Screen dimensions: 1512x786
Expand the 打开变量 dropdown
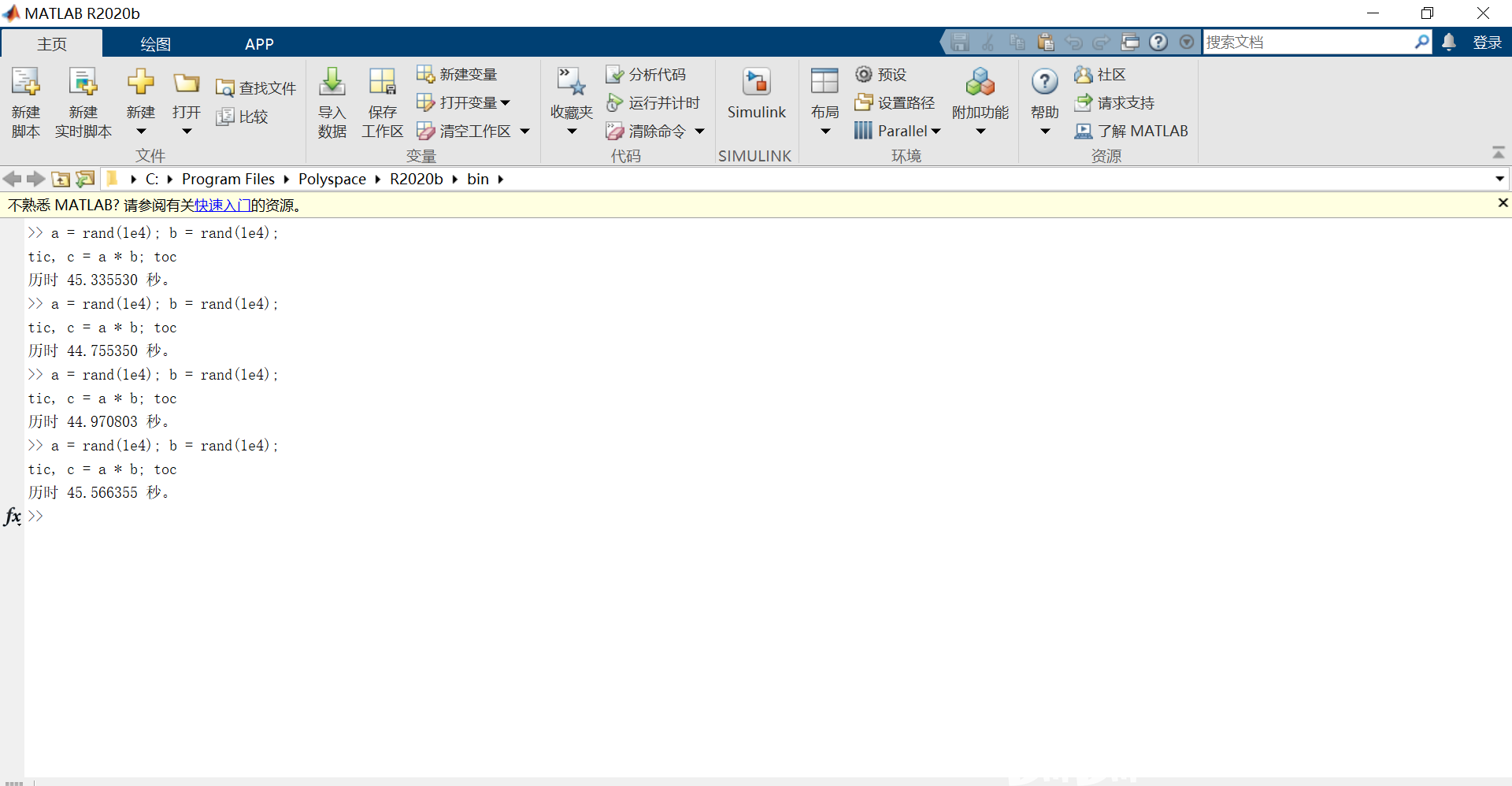505,102
